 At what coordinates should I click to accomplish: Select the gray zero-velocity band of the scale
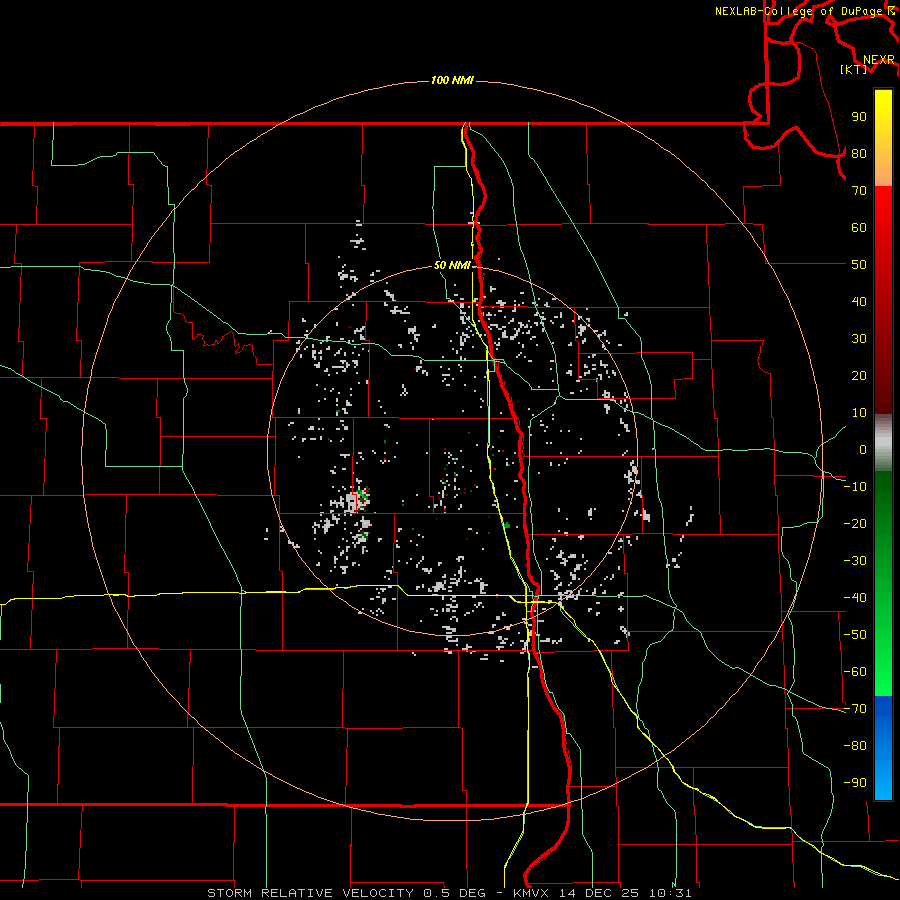click(883, 443)
